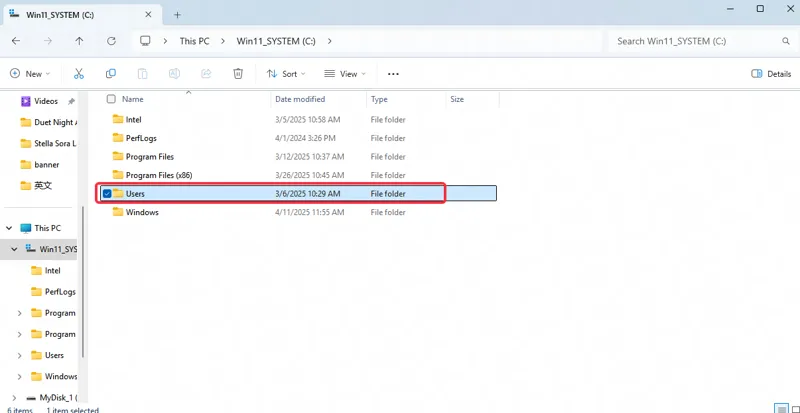
Task: Open the banner folder in sidebar
Action: [x=40, y=165]
